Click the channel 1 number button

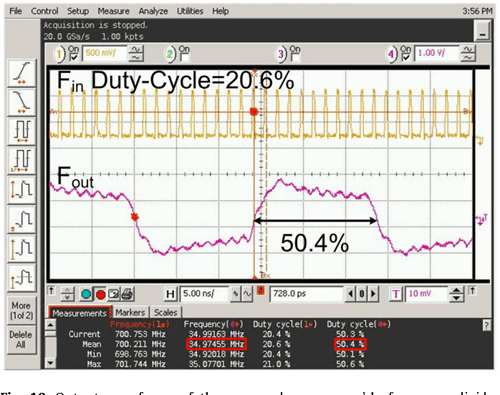(60, 54)
